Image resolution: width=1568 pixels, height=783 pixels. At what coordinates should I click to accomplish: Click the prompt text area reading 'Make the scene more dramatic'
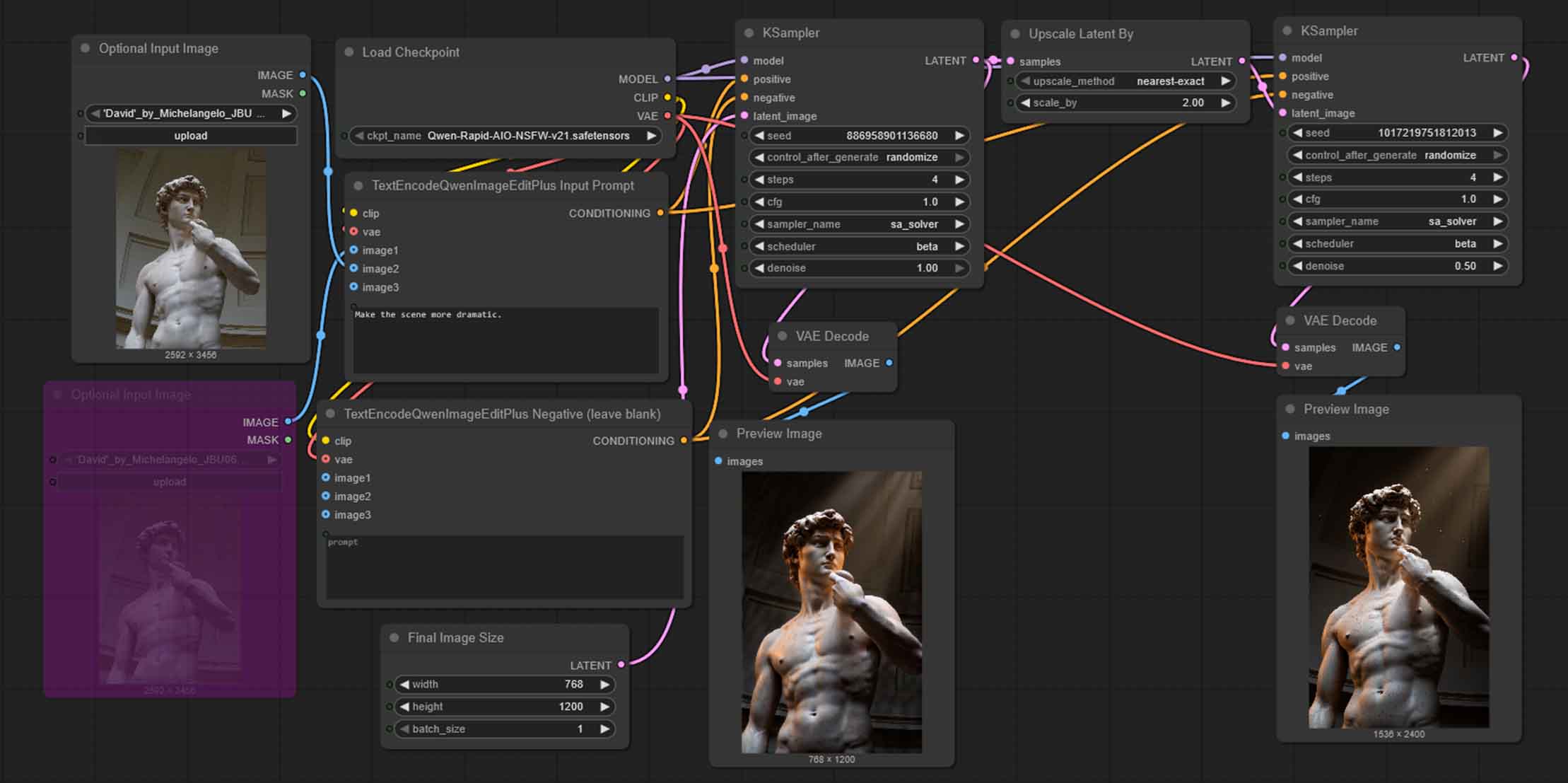tap(505, 340)
